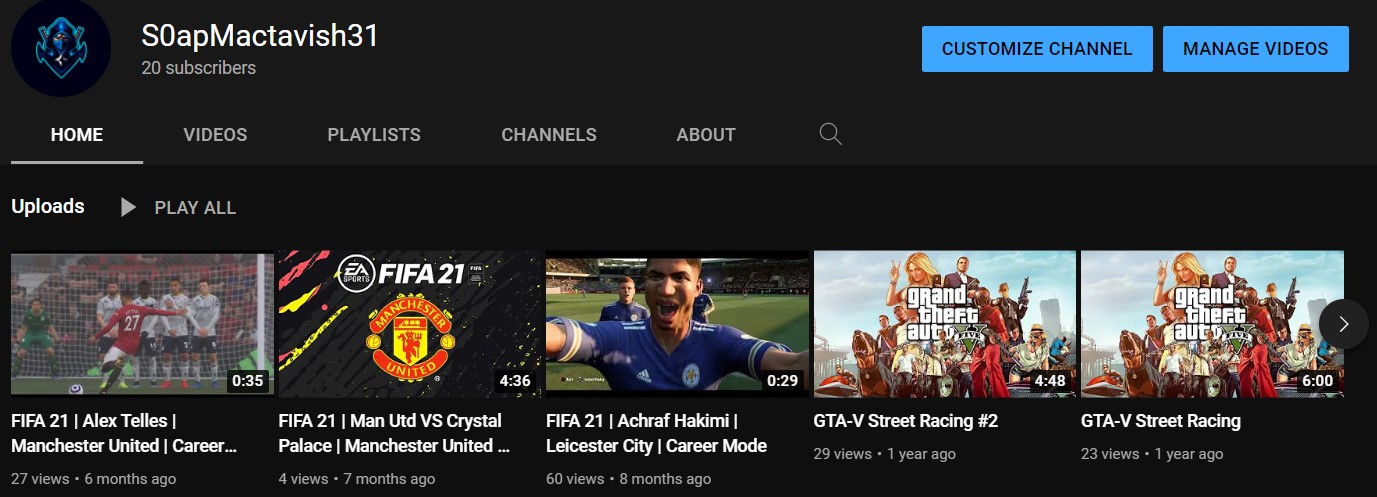Viewport: 1377px width, 497px height.
Task: Click the S0apMactavish31 channel name
Action: [260, 36]
